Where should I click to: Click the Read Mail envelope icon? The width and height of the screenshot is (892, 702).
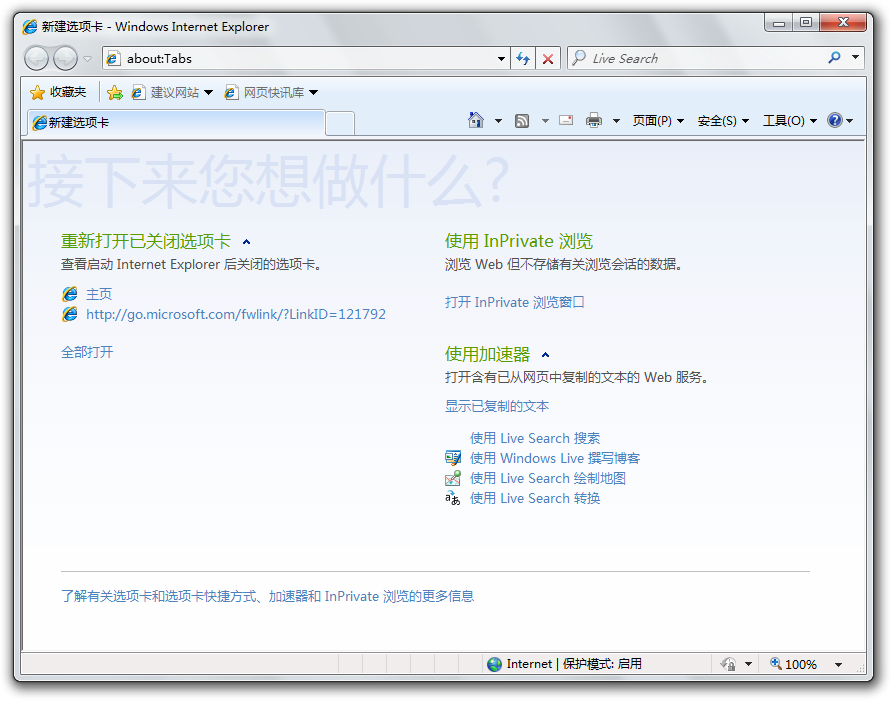566,120
